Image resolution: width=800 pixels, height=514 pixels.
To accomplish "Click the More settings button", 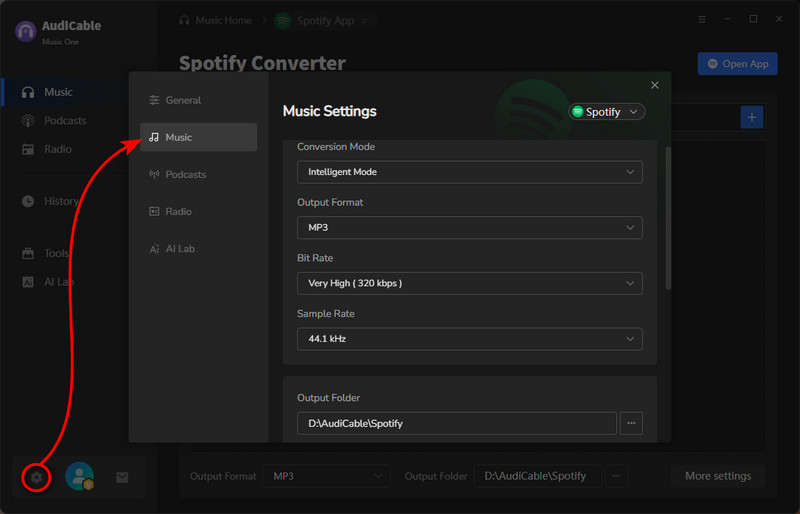I will coord(718,476).
